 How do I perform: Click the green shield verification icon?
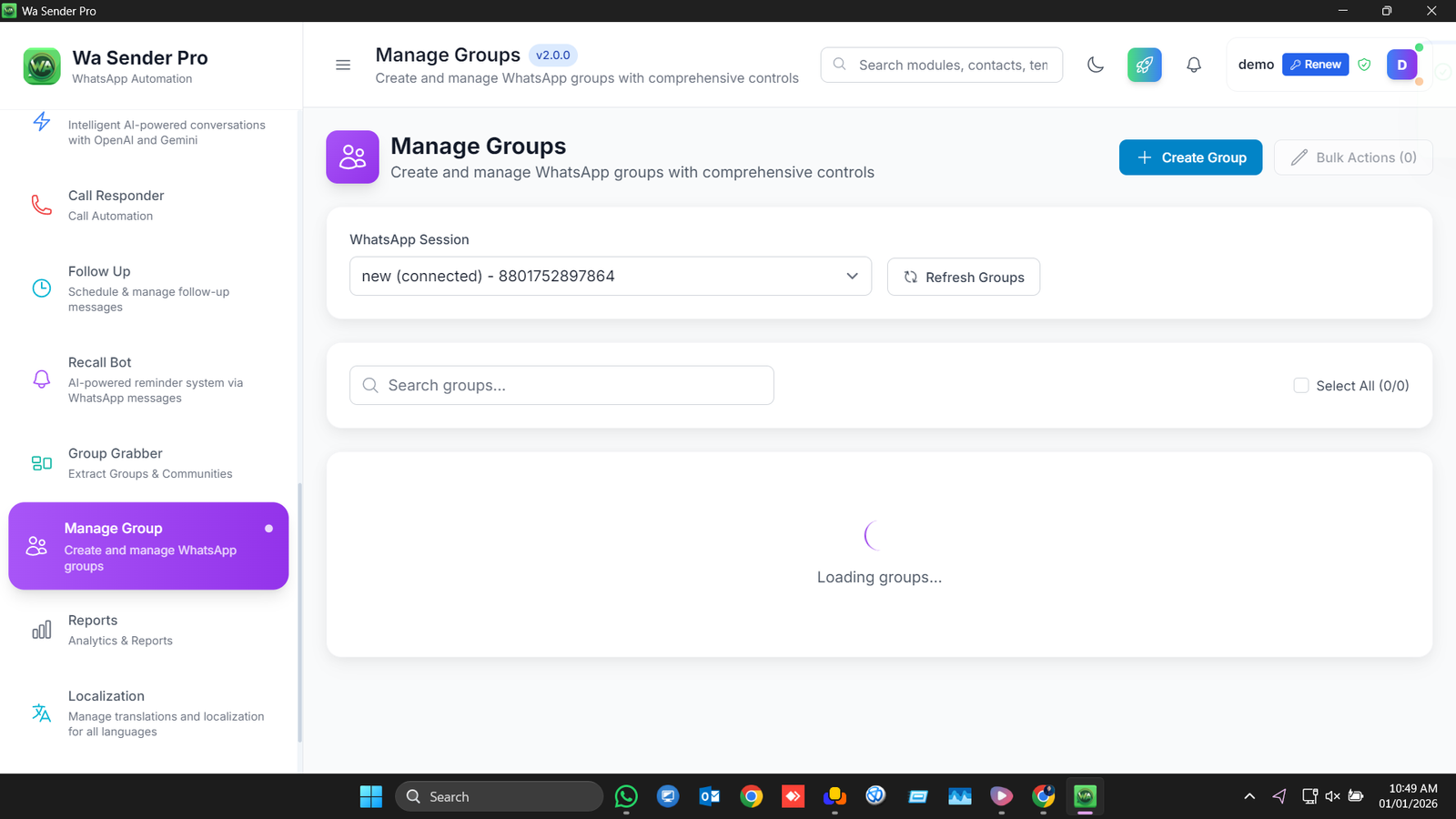tap(1364, 65)
